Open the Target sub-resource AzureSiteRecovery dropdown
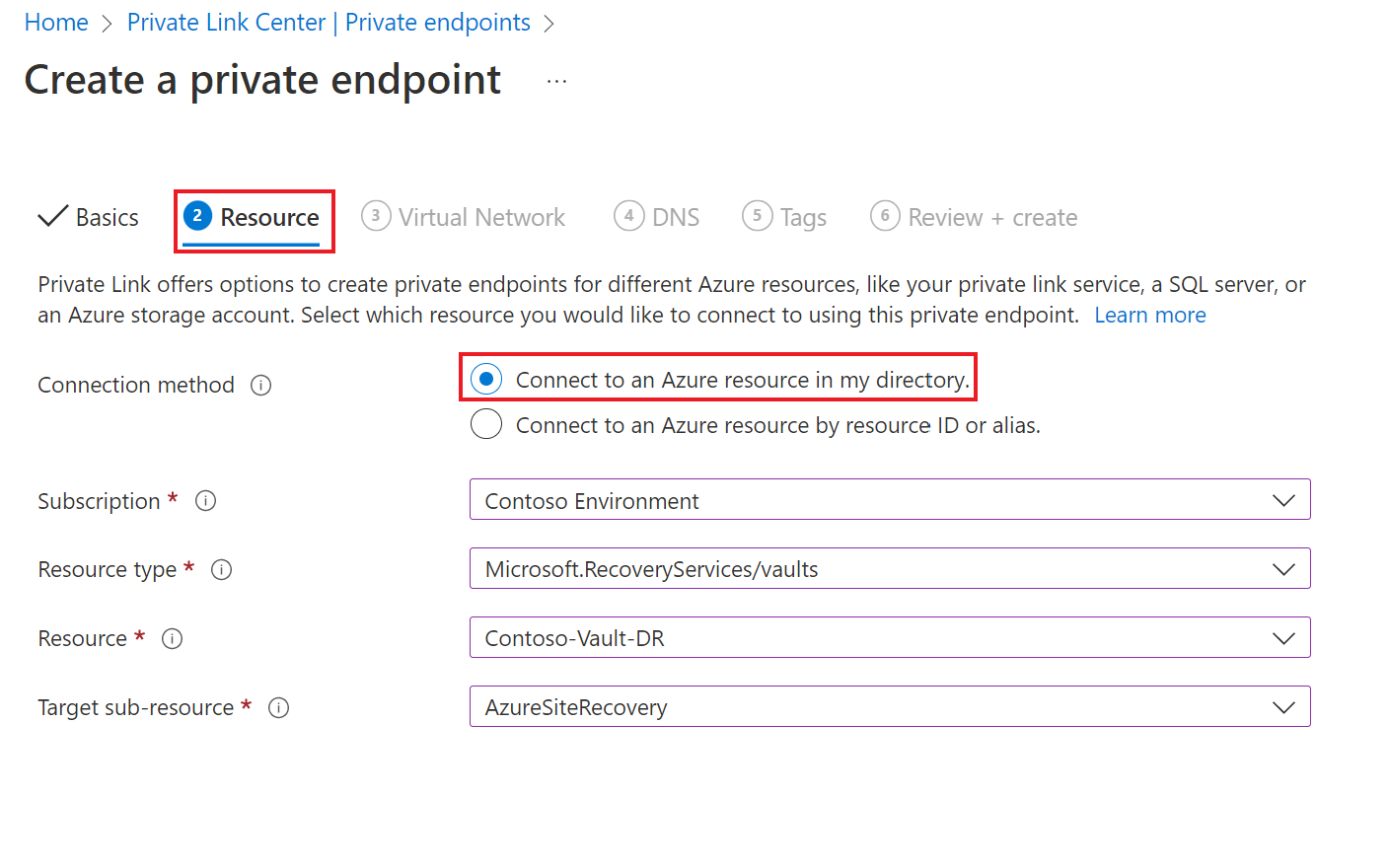This screenshot has height=868, width=1389. [889, 707]
